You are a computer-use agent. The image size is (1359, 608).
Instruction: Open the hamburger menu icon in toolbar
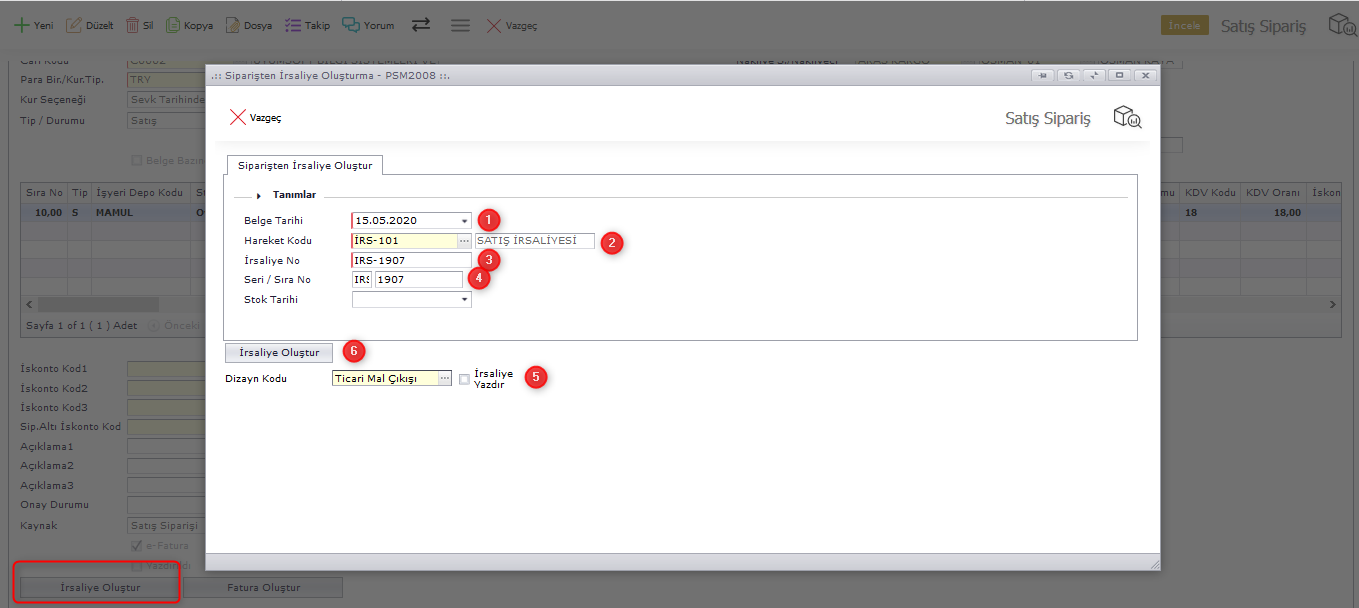[x=460, y=25]
